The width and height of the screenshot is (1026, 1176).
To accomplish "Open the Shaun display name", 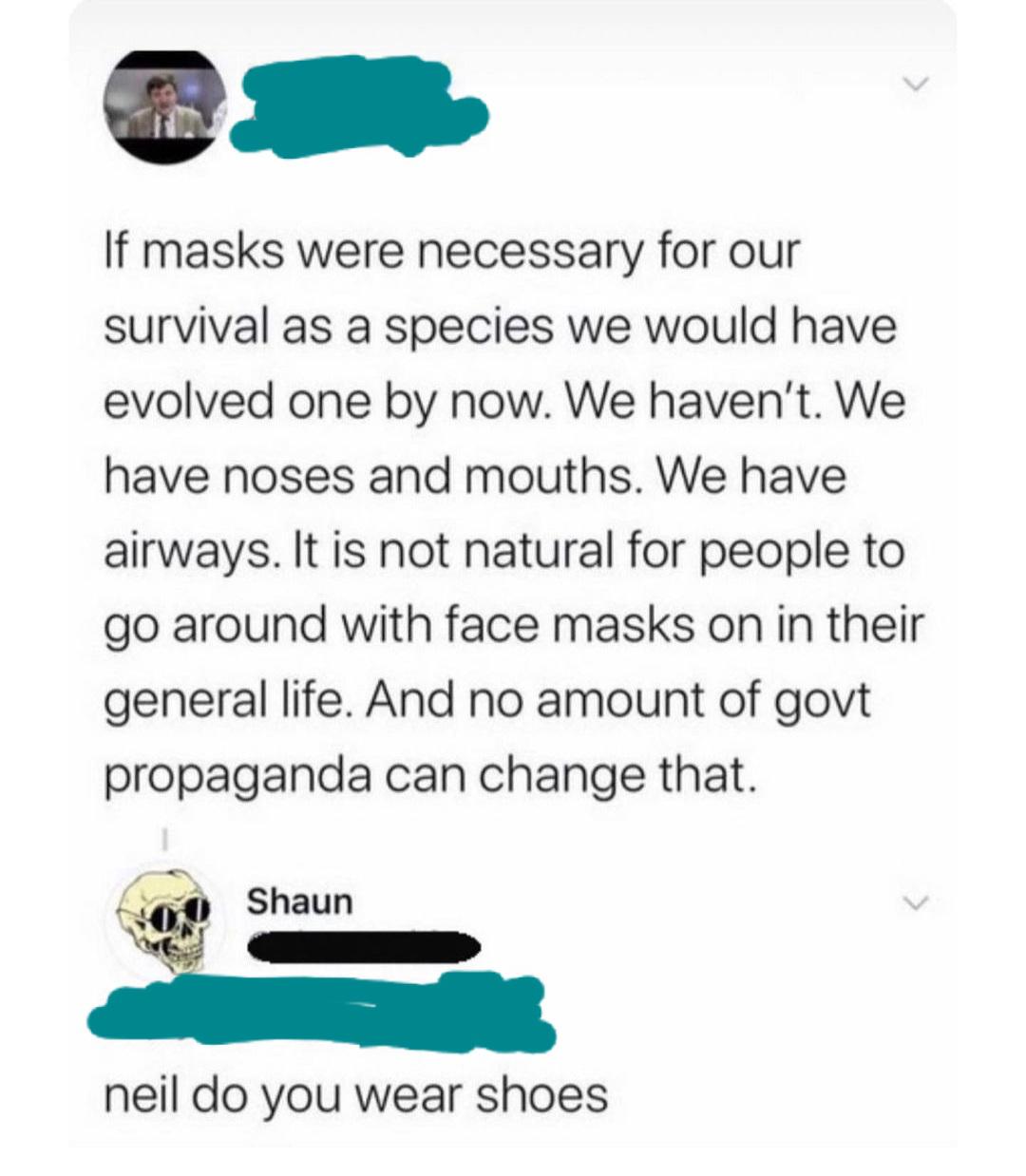I will click(299, 901).
